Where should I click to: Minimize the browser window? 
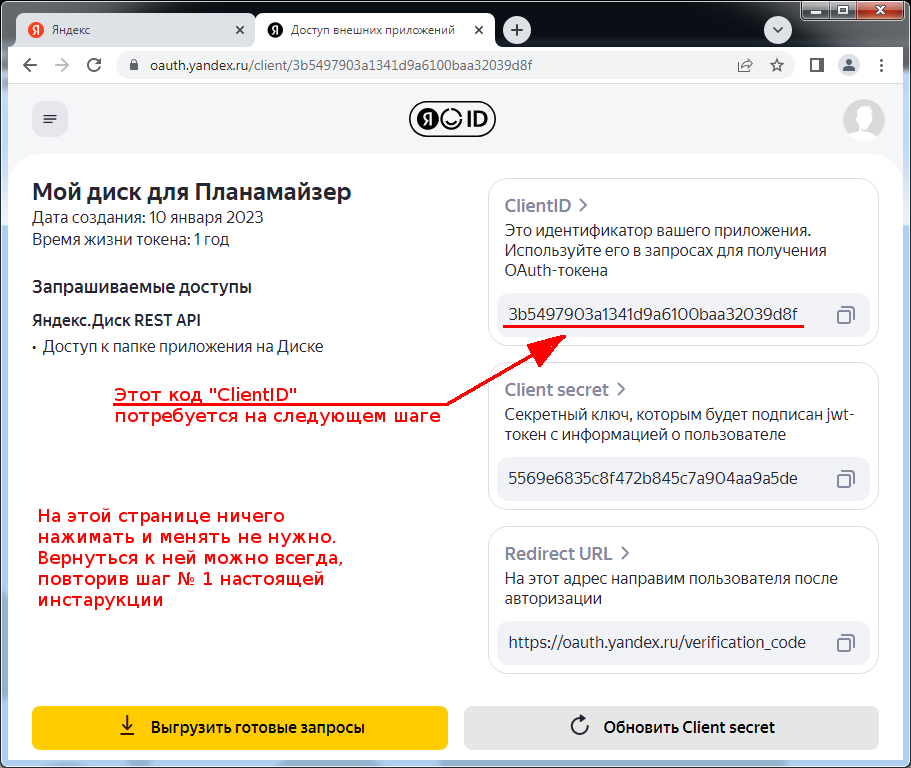(816, 10)
